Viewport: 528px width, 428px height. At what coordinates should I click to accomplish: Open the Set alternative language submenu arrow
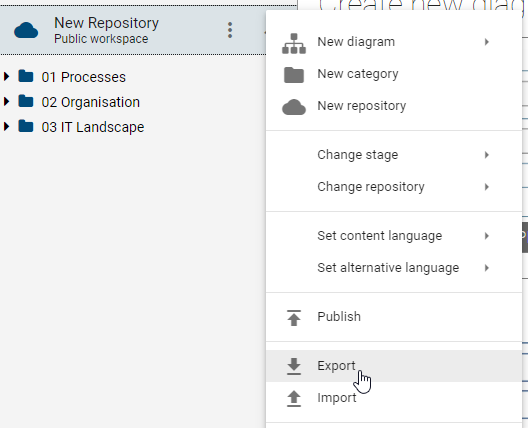tap(487, 268)
